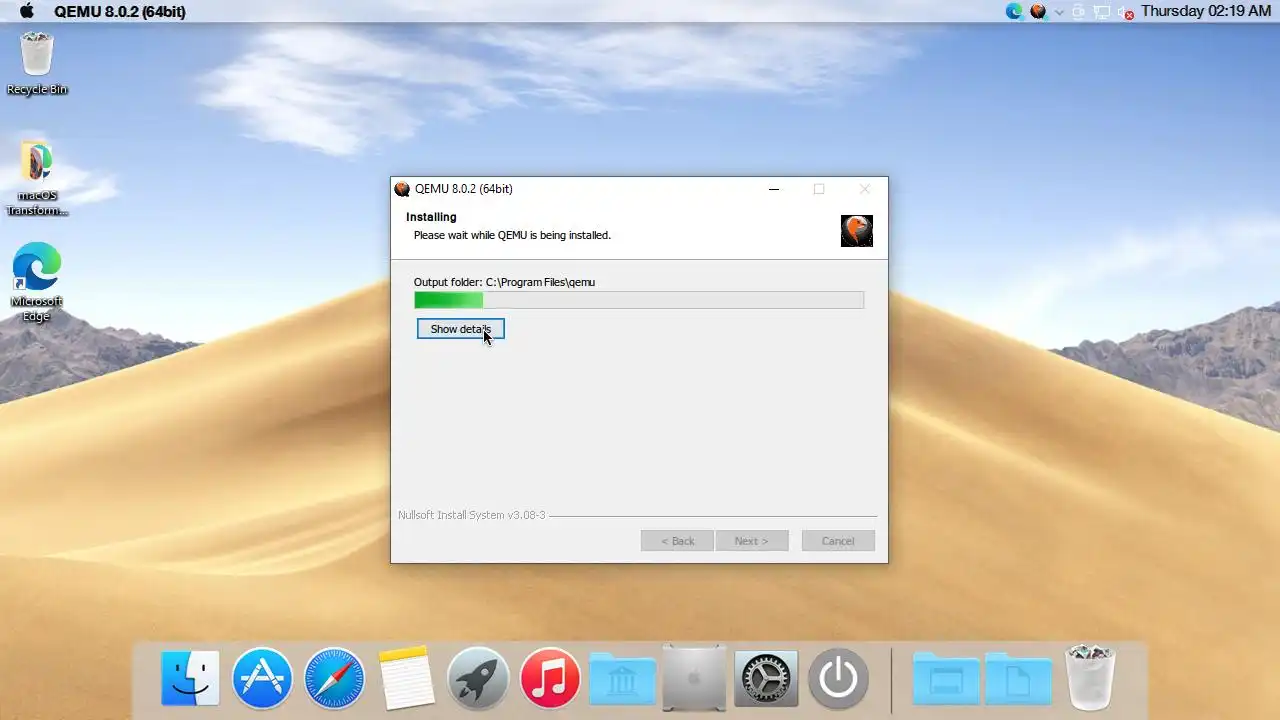Click the 'Installing' heading text

[x=431, y=217]
